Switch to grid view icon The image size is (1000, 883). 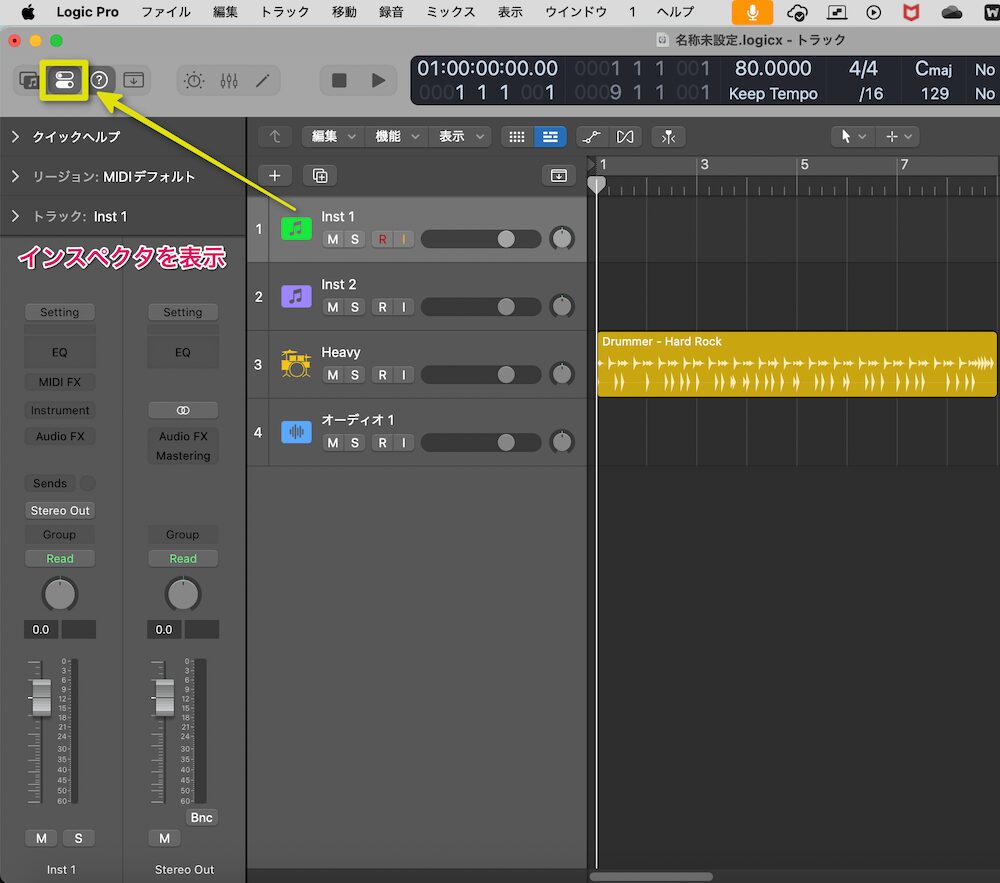(517, 136)
